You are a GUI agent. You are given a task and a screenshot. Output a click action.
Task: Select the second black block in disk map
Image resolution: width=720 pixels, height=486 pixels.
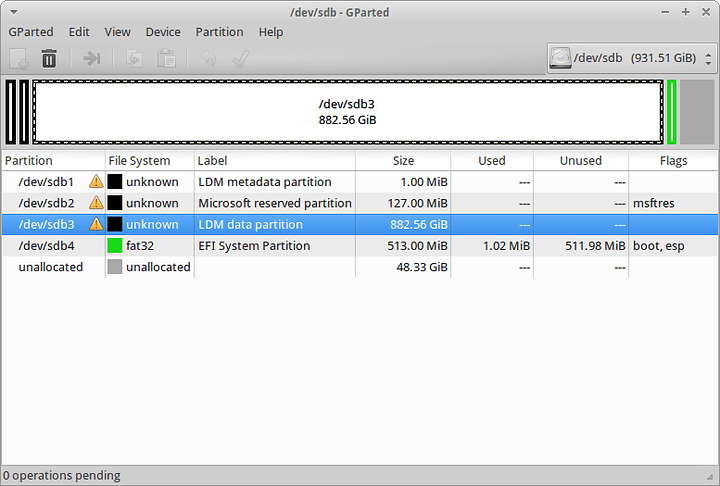tap(24, 112)
